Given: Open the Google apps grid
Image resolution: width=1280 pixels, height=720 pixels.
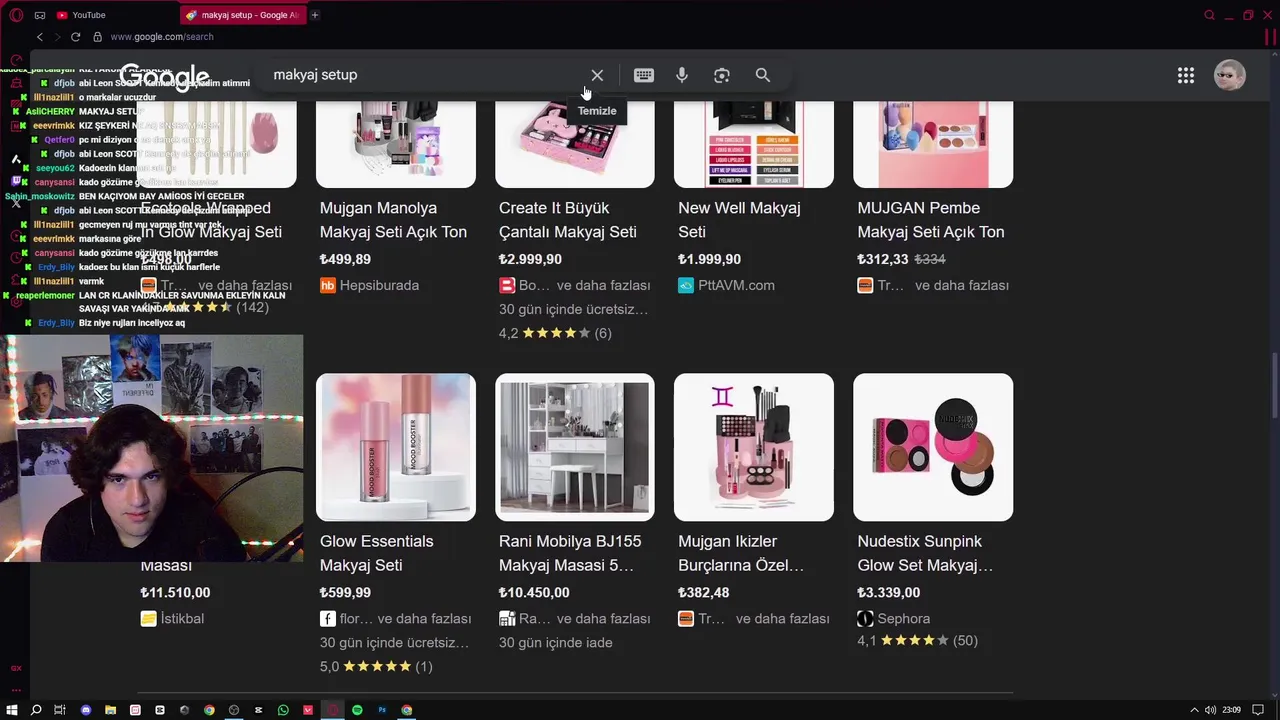Looking at the screenshot, I should coord(1186,75).
